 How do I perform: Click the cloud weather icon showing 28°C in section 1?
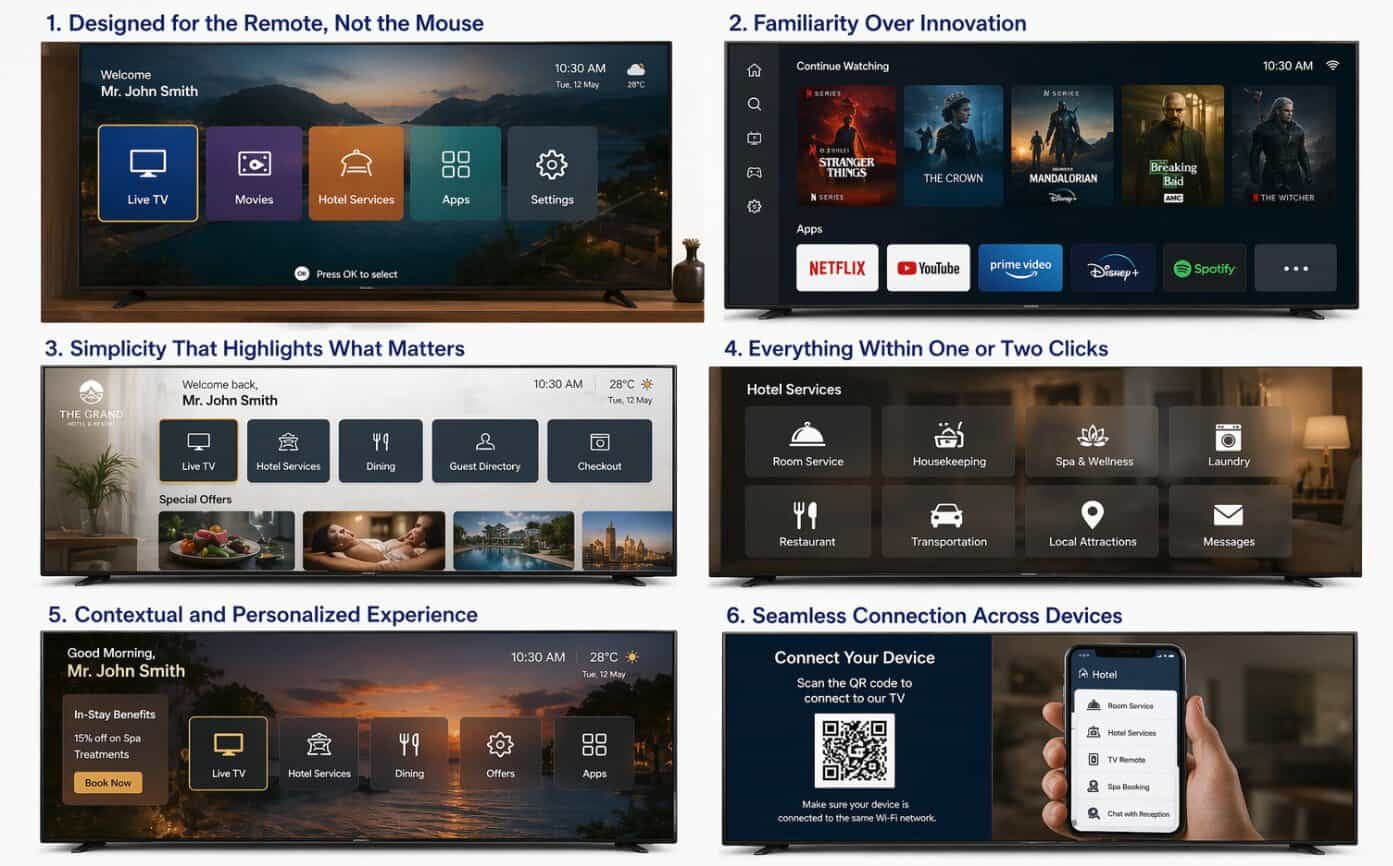(x=636, y=69)
